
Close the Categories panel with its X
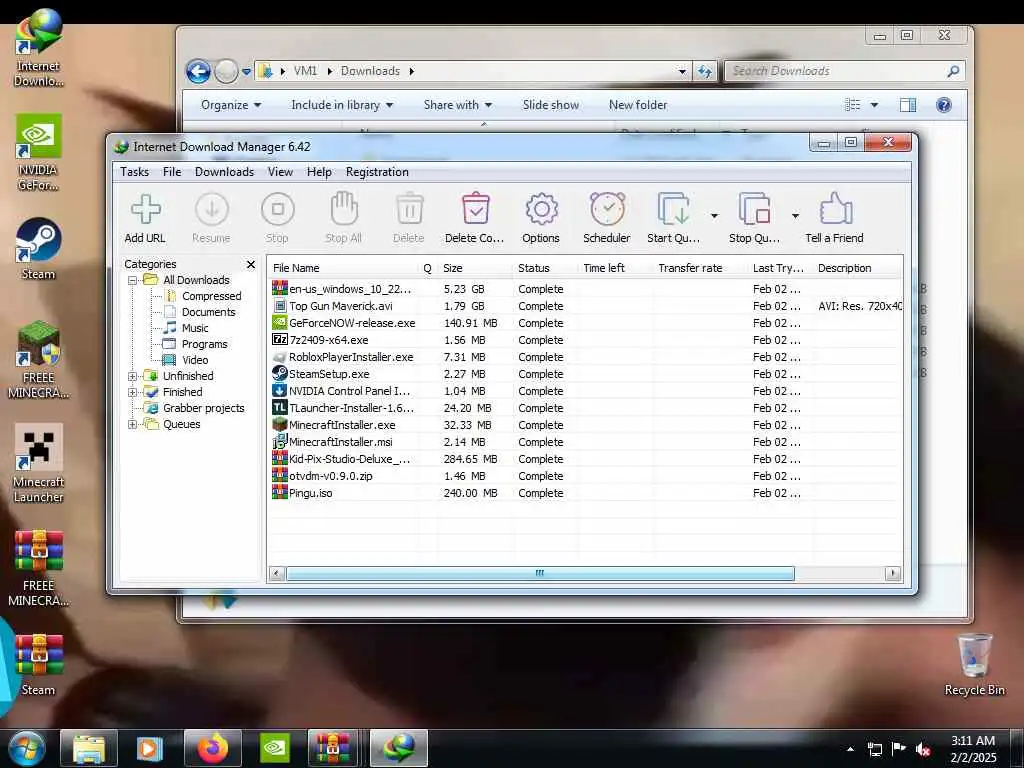coord(251,264)
